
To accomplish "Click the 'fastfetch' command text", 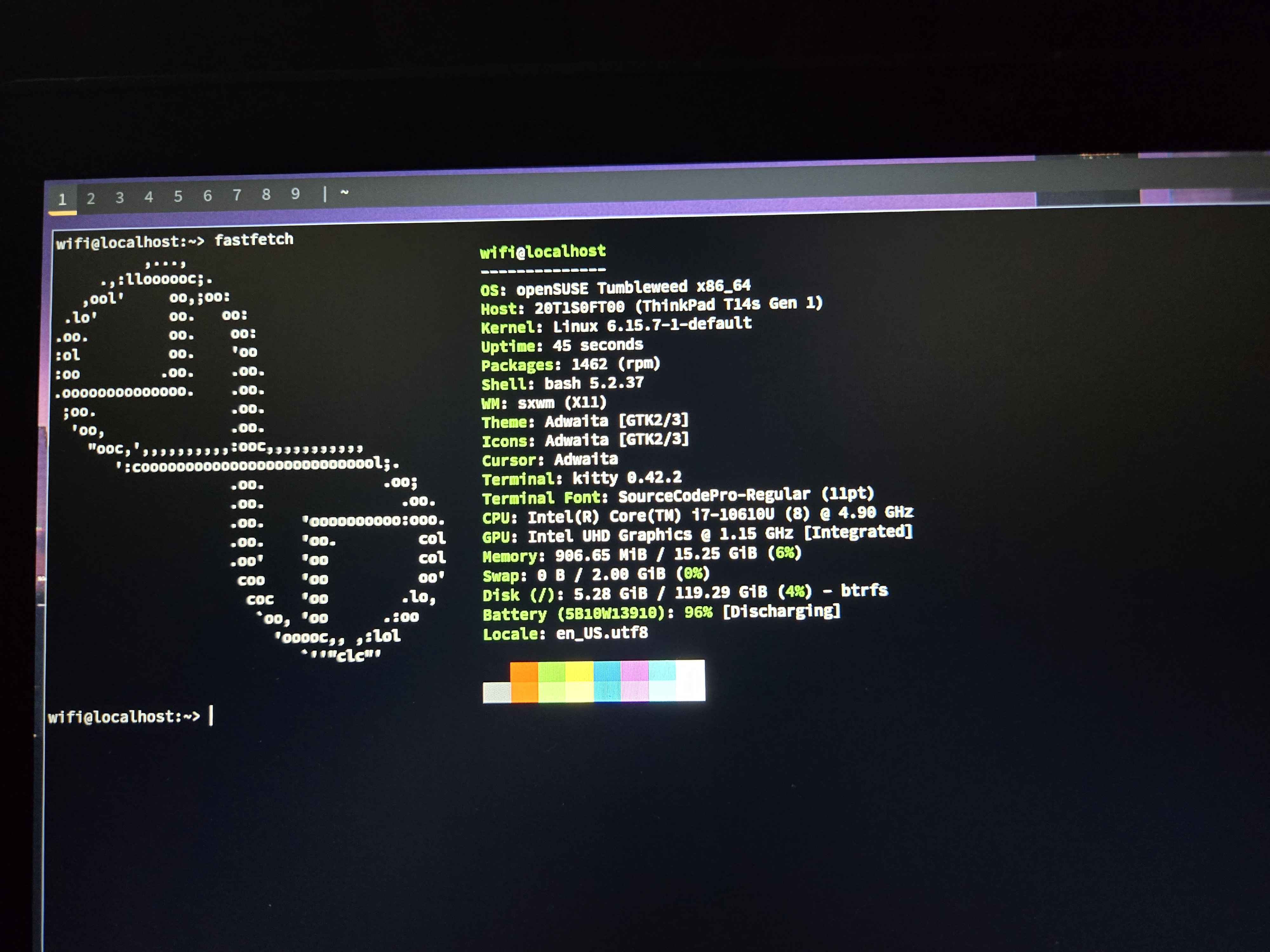I will point(254,239).
